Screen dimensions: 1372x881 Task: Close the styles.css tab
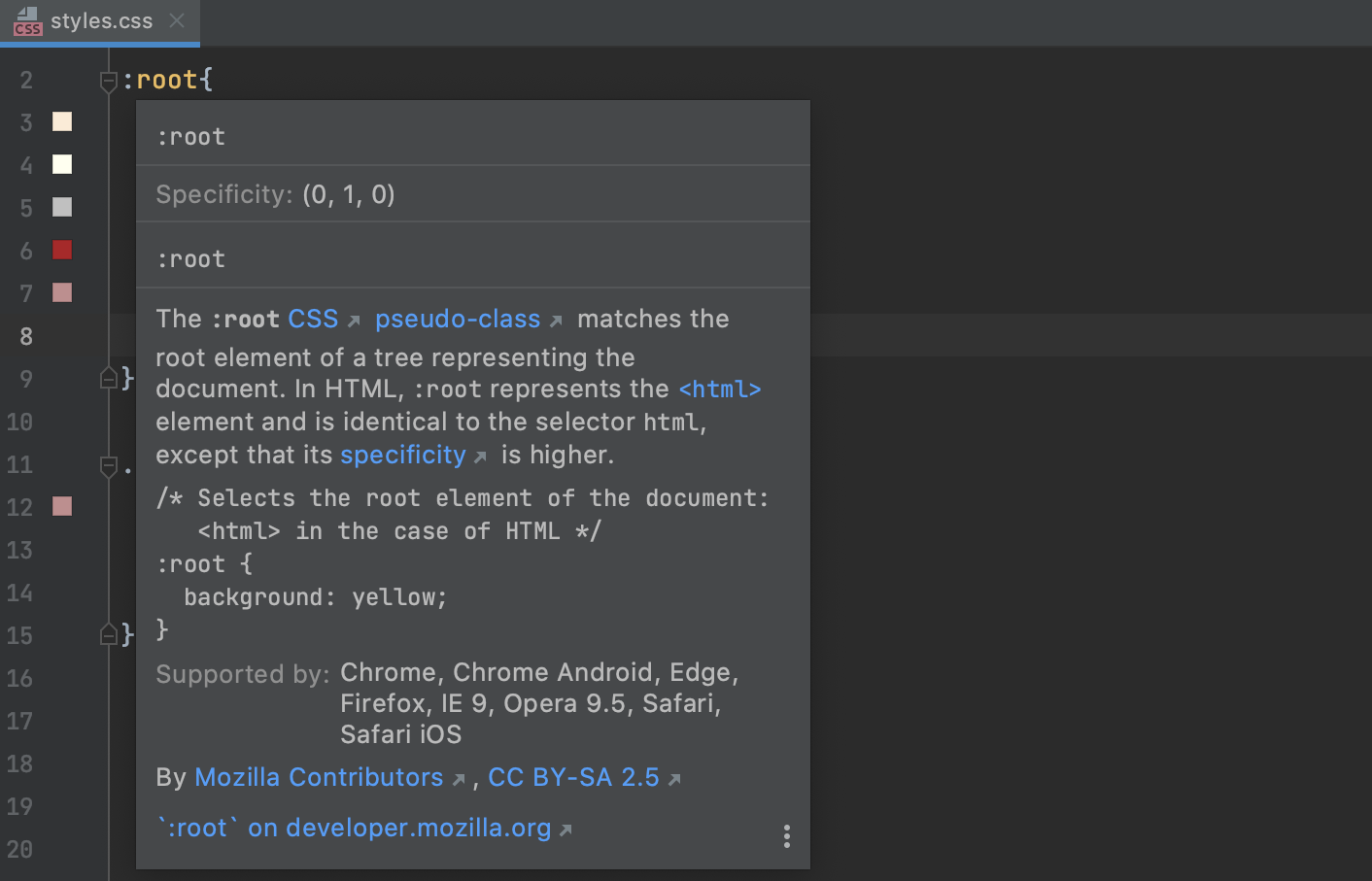(x=177, y=20)
